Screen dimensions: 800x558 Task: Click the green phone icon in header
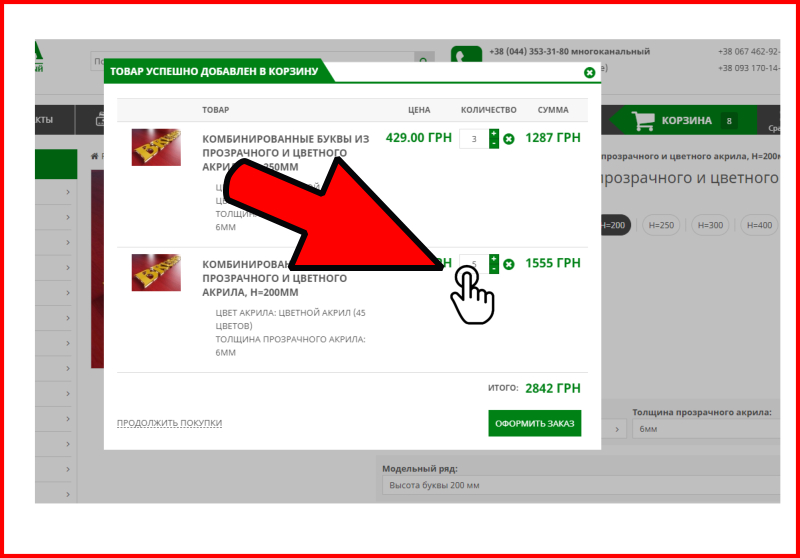tap(465, 60)
